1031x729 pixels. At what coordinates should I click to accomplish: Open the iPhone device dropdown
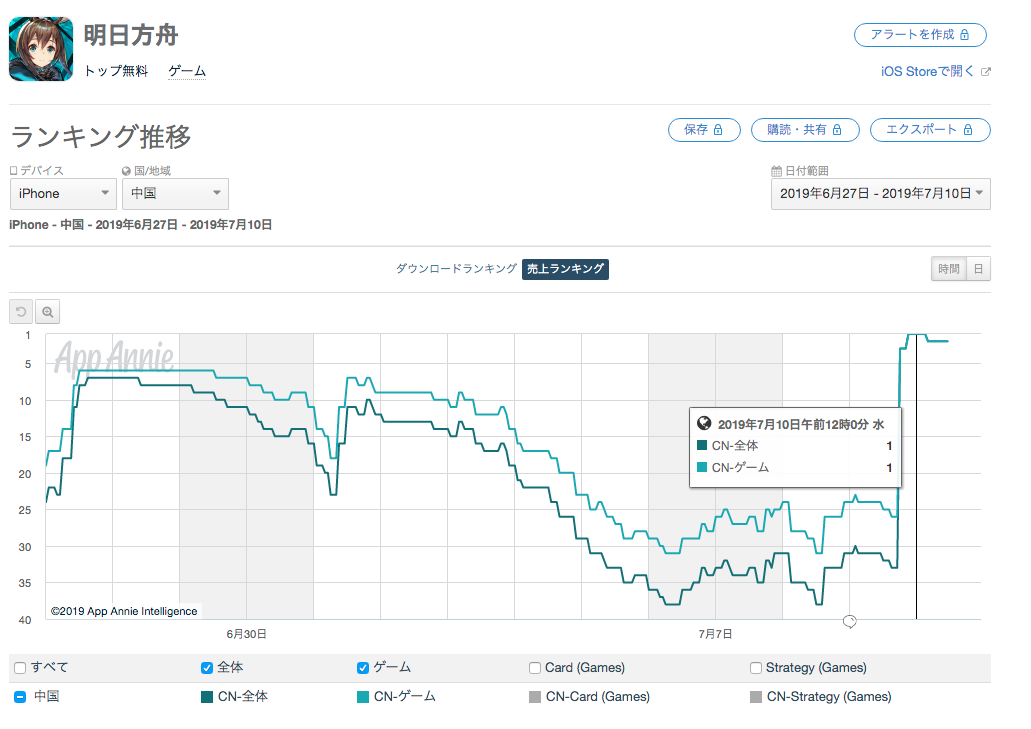coord(63,194)
